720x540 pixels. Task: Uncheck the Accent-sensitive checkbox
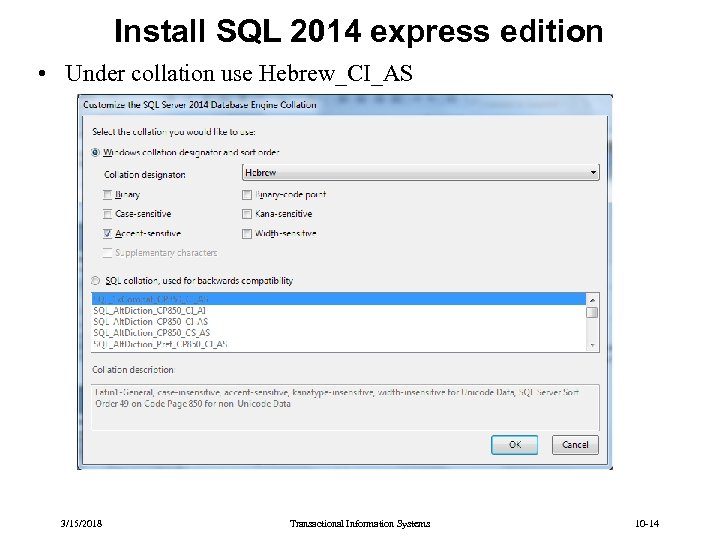[107, 234]
